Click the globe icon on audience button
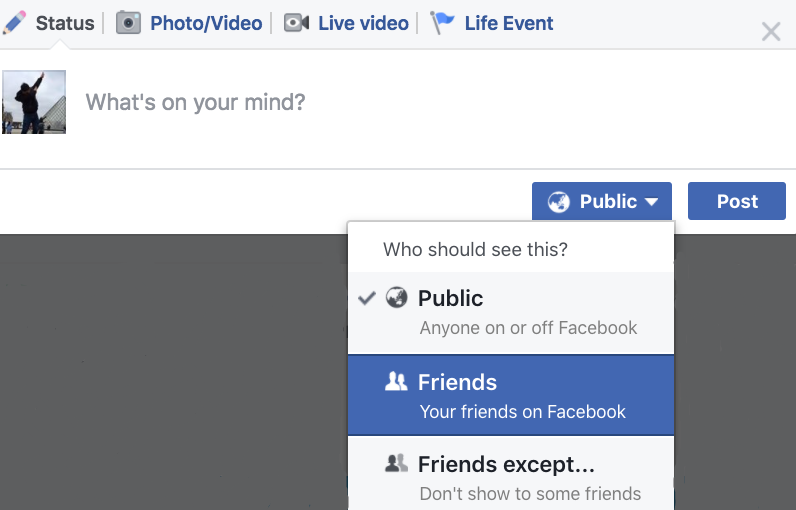Image resolution: width=796 pixels, height=510 pixels. (x=559, y=202)
